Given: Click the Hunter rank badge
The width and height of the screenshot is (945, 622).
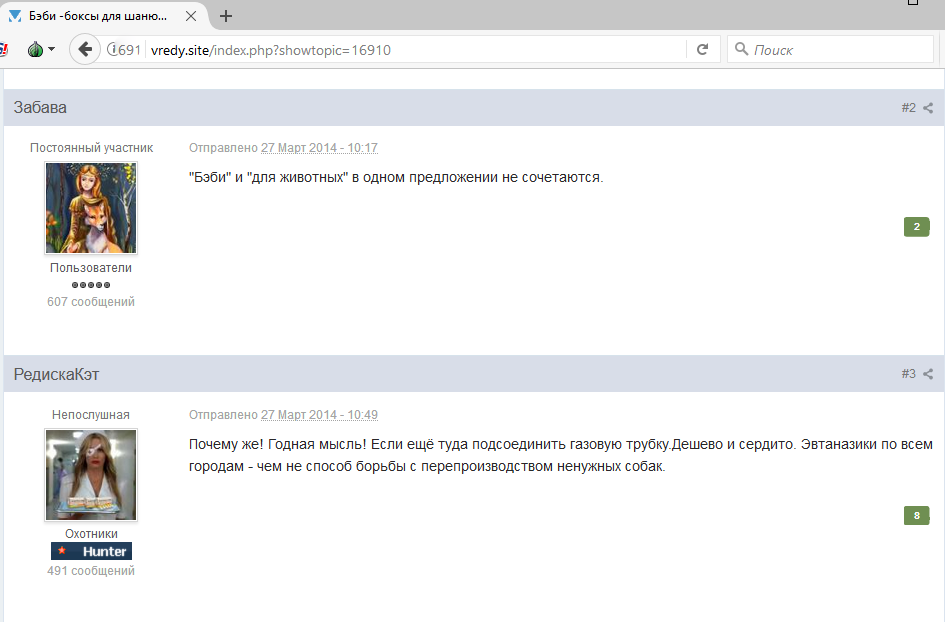Looking at the screenshot, I should [92, 551].
